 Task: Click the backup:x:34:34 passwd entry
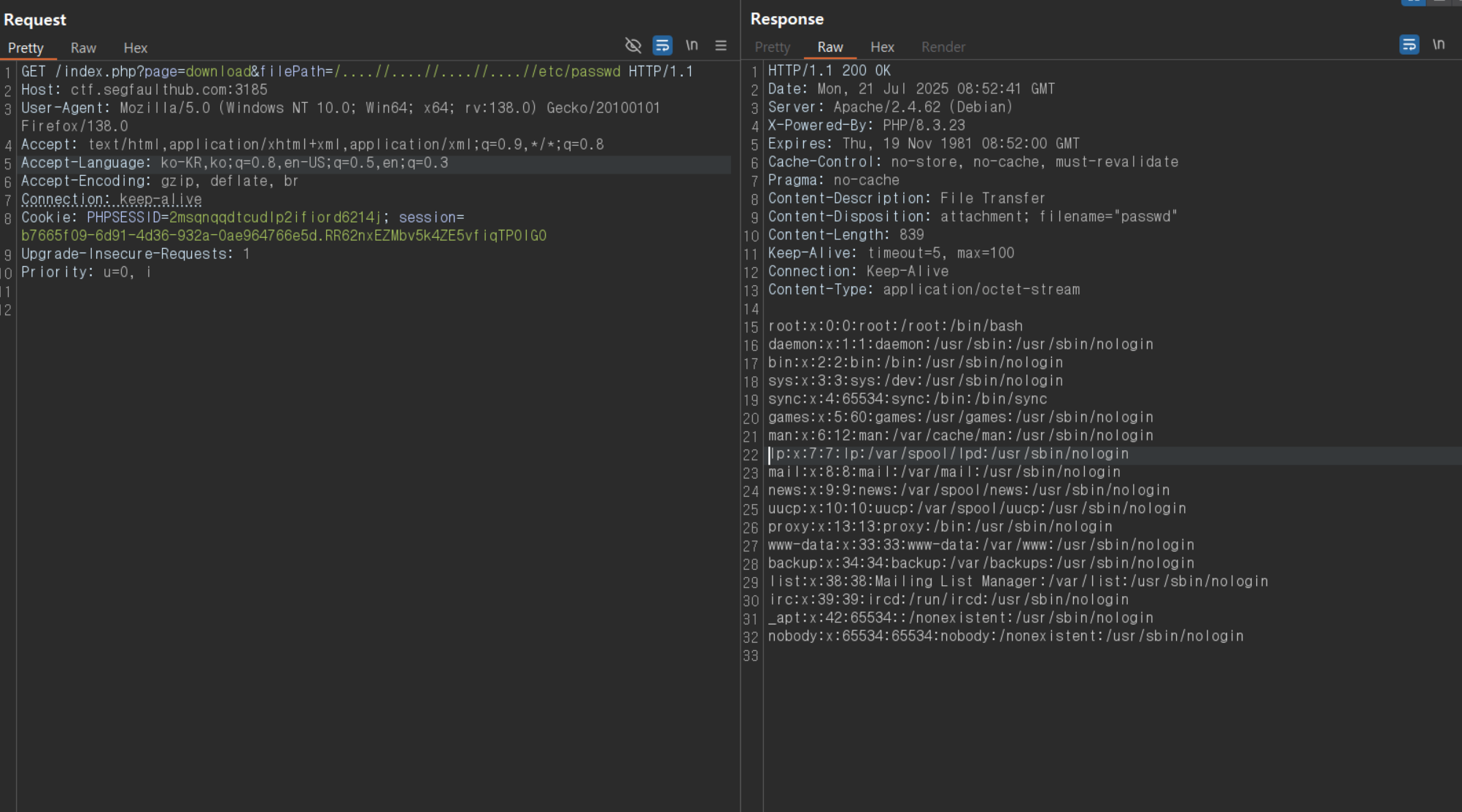click(981, 563)
